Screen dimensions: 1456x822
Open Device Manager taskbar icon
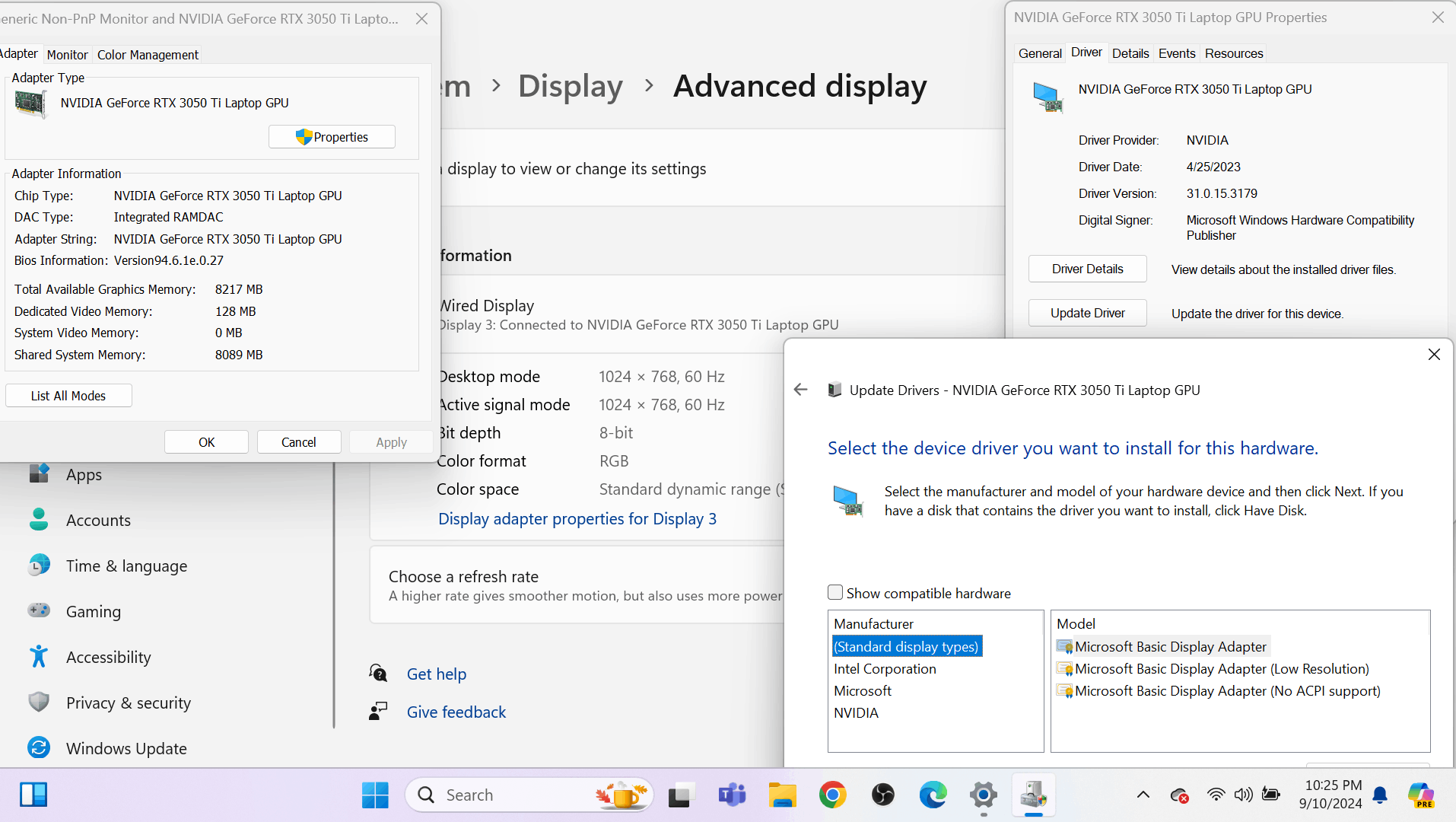coord(1034,795)
